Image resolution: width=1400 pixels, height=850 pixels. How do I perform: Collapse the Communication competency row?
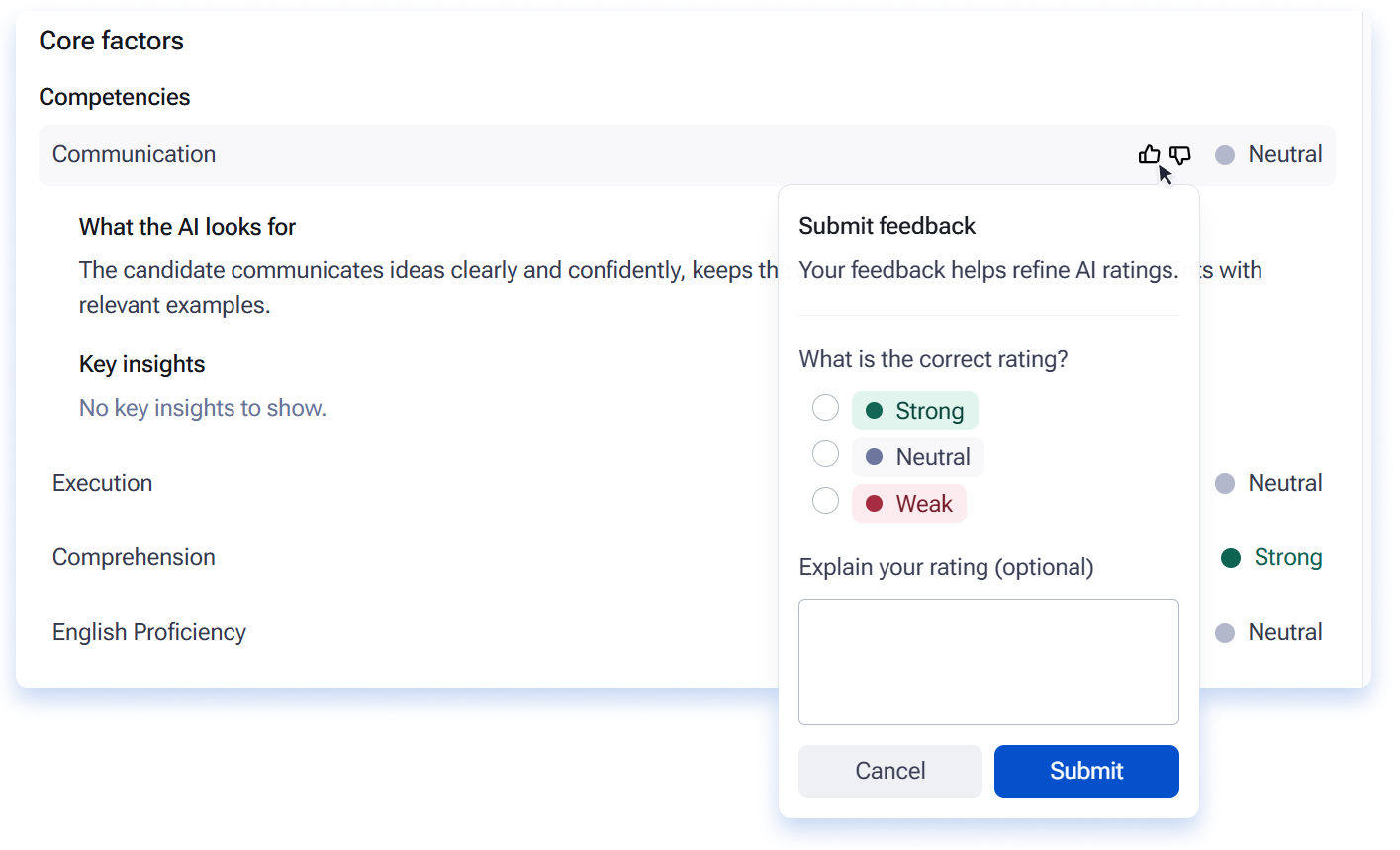[687, 155]
